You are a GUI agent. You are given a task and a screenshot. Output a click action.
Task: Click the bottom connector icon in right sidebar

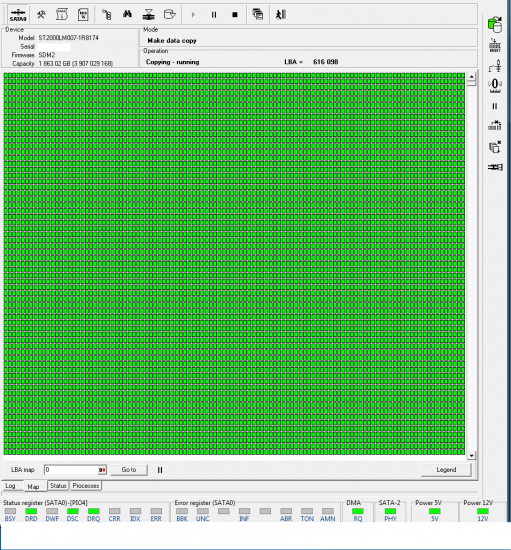coord(495,167)
